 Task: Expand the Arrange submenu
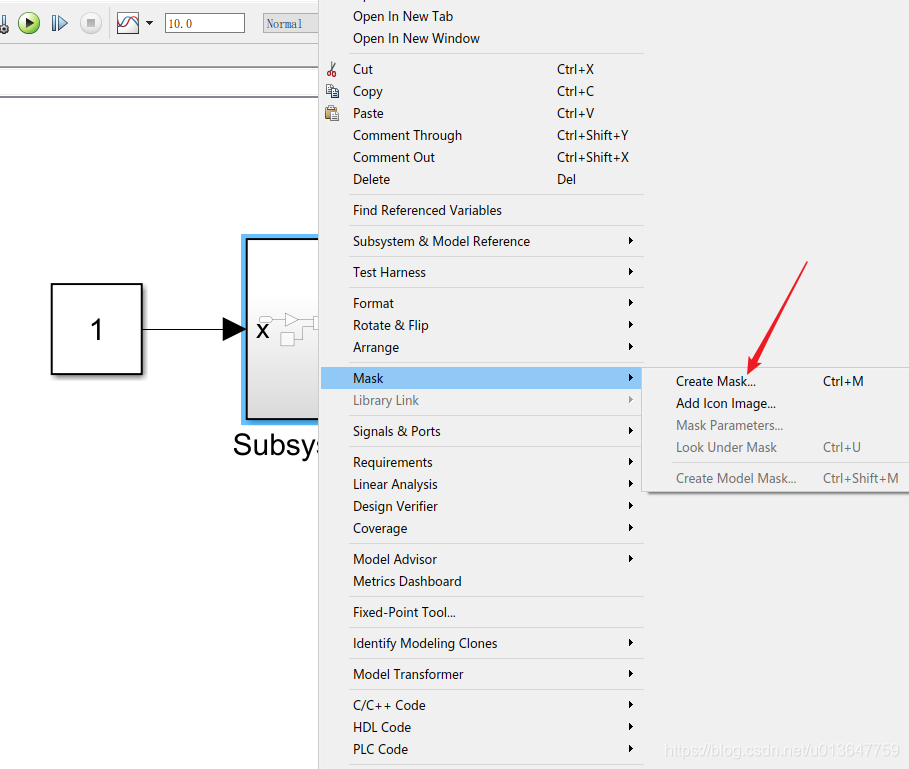pos(481,347)
